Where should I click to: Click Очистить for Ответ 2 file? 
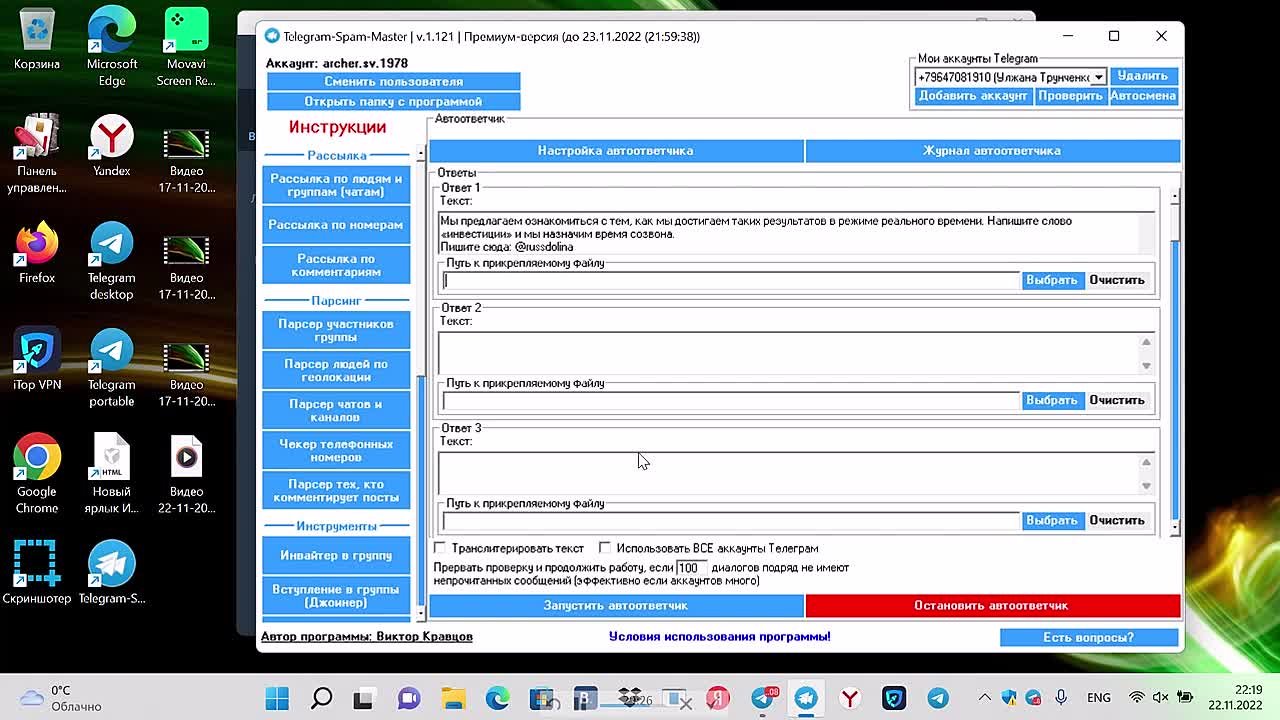[1117, 400]
